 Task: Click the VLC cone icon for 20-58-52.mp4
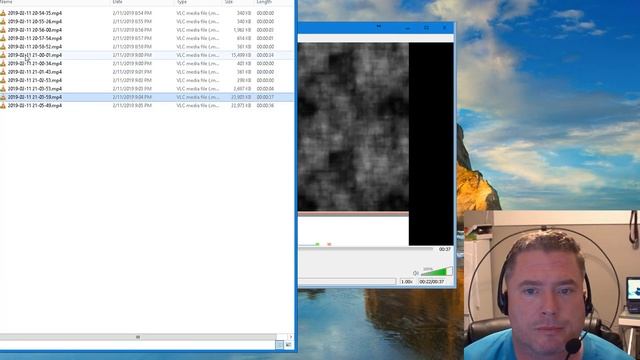click(x=3, y=47)
